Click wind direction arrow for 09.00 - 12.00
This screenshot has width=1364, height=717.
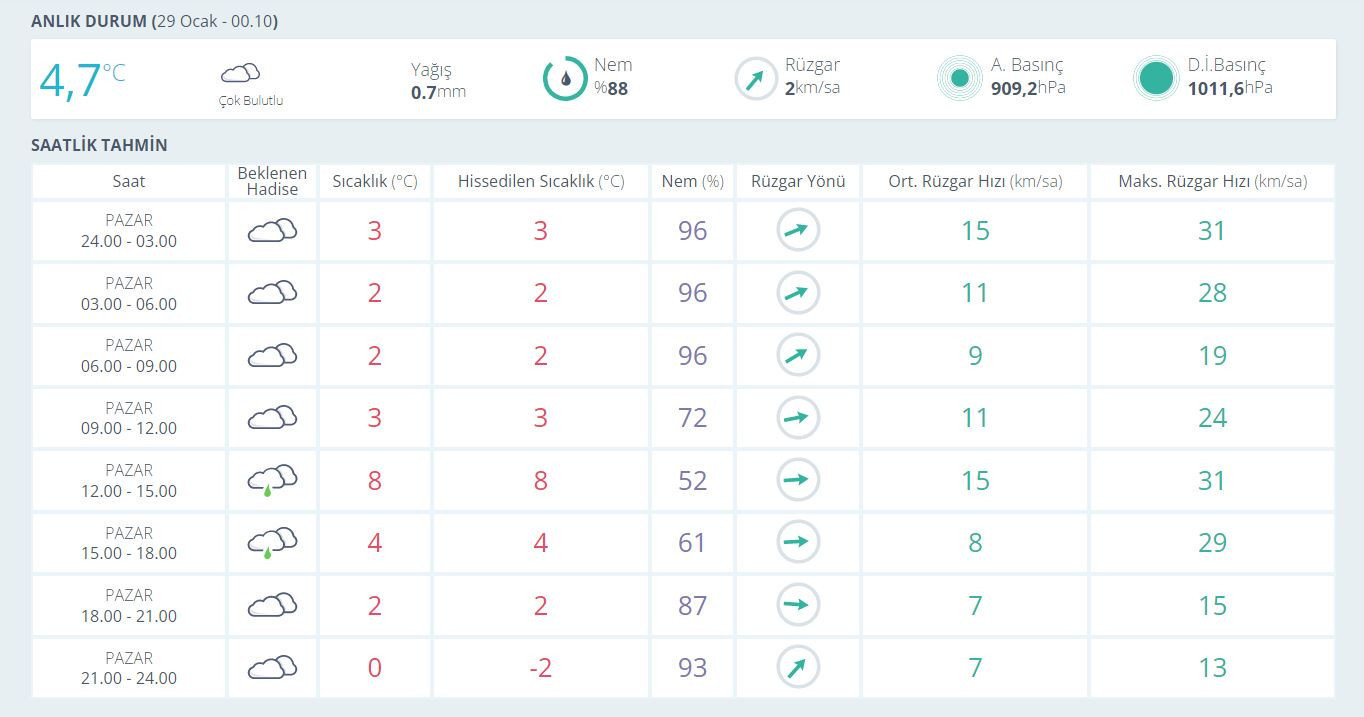coord(797,418)
